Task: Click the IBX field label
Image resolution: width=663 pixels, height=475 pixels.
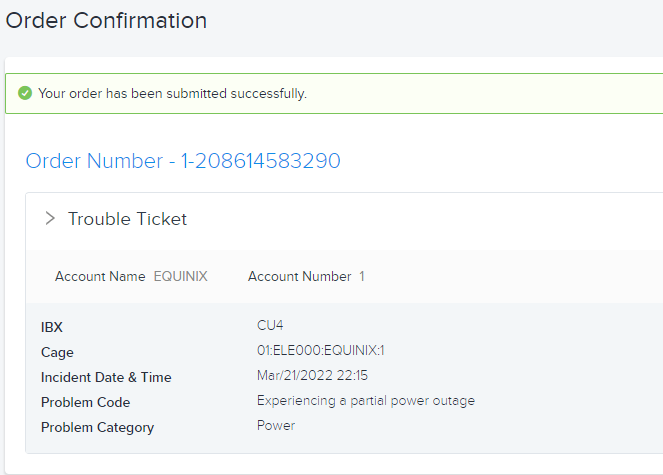Action: click(x=52, y=327)
